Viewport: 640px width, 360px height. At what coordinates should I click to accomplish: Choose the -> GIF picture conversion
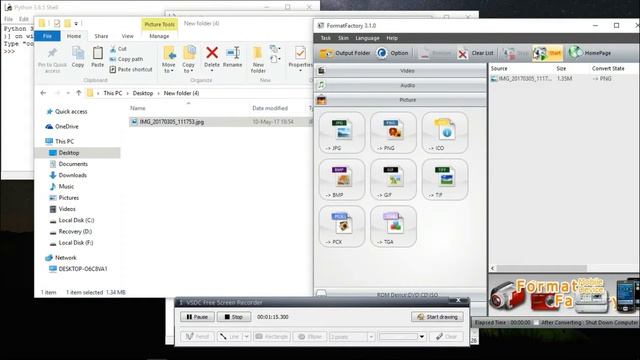coord(393,180)
